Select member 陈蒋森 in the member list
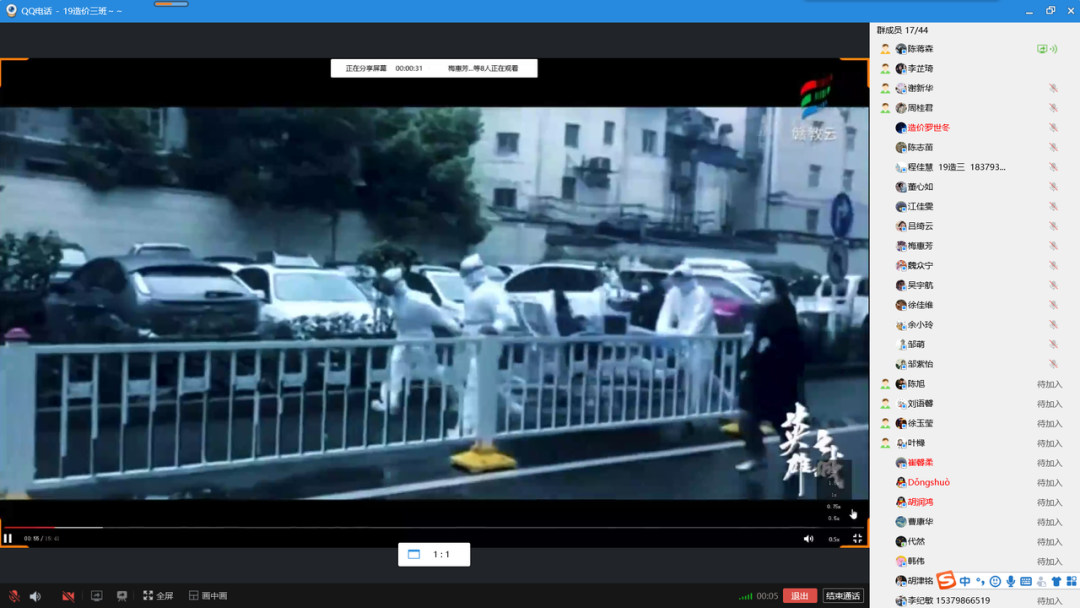1080x608 pixels. click(920, 49)
